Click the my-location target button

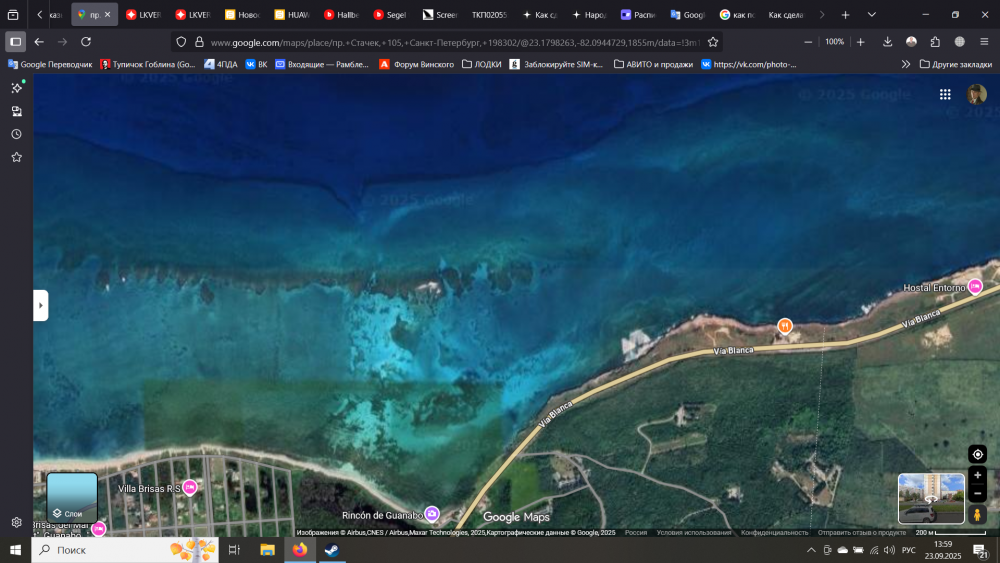(978, 454)
